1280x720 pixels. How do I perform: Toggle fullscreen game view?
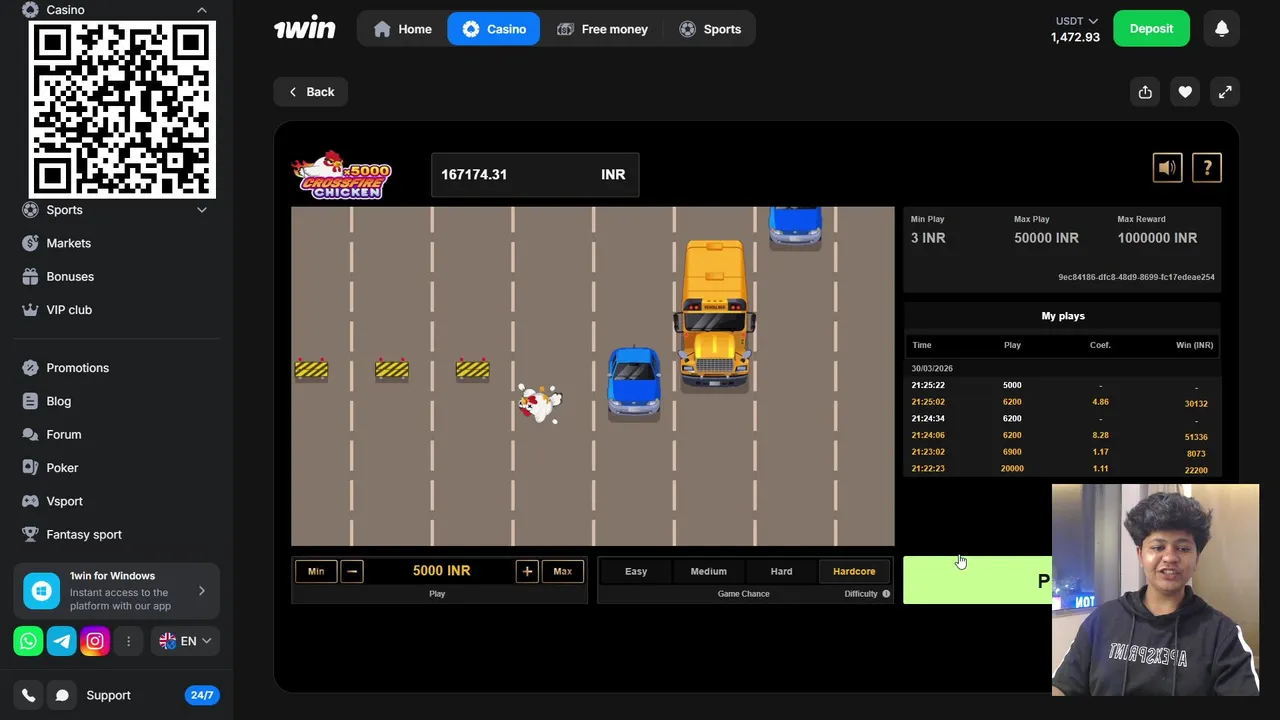pos(1225,92)
